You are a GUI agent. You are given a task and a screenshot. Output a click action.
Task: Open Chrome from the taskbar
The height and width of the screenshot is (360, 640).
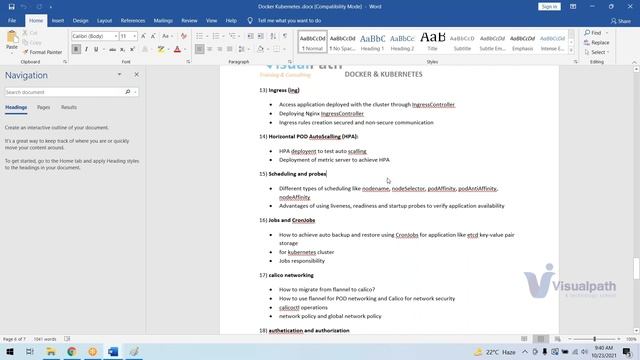pyautogui.click(x=72, y=351)
